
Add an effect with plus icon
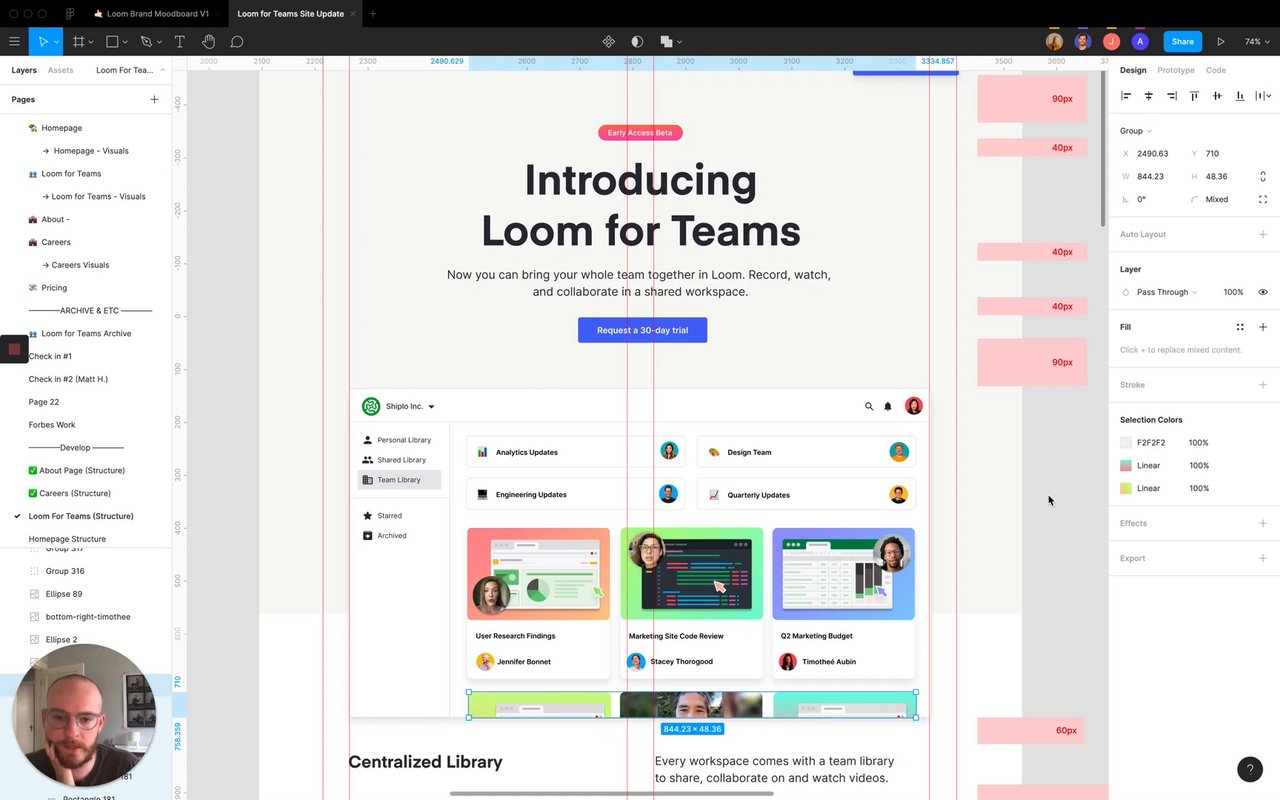[x=1263, y=523]
